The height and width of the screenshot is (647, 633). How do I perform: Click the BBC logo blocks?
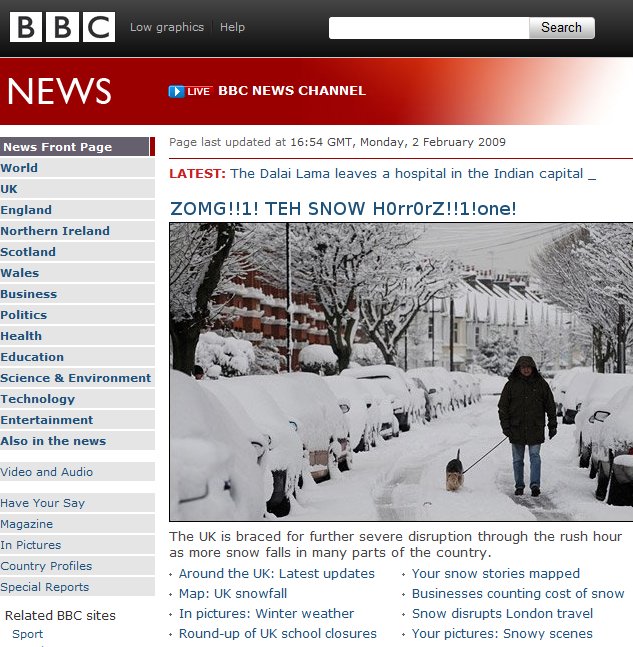[x=62, y=27]
